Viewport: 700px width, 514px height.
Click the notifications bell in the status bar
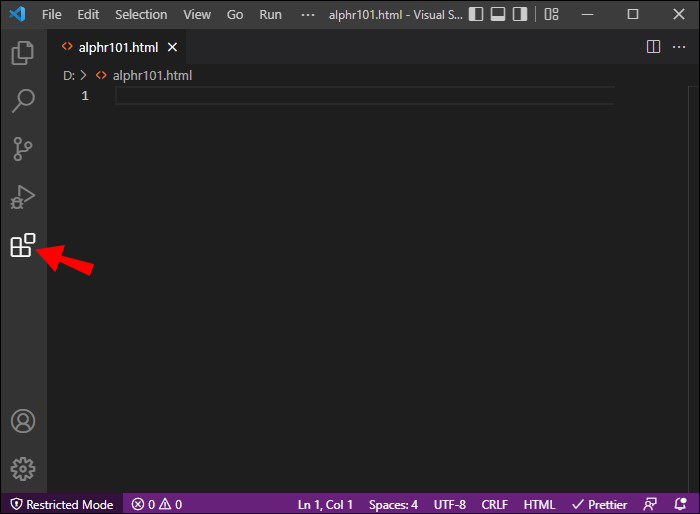pos(680,504)
